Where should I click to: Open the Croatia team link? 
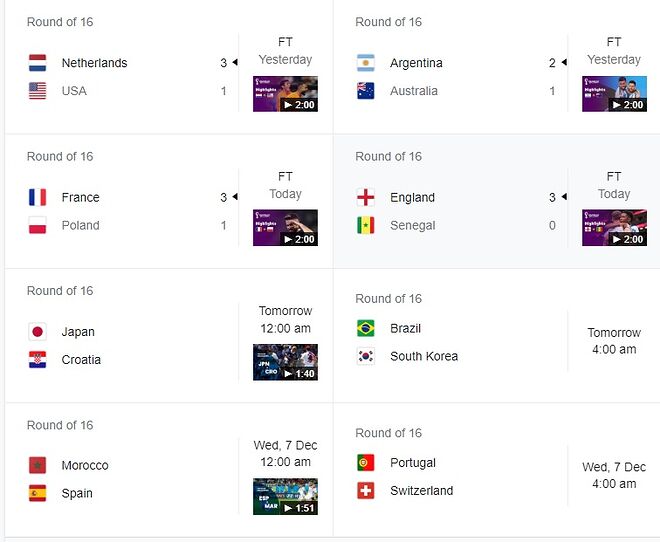[x=81, y=360]
